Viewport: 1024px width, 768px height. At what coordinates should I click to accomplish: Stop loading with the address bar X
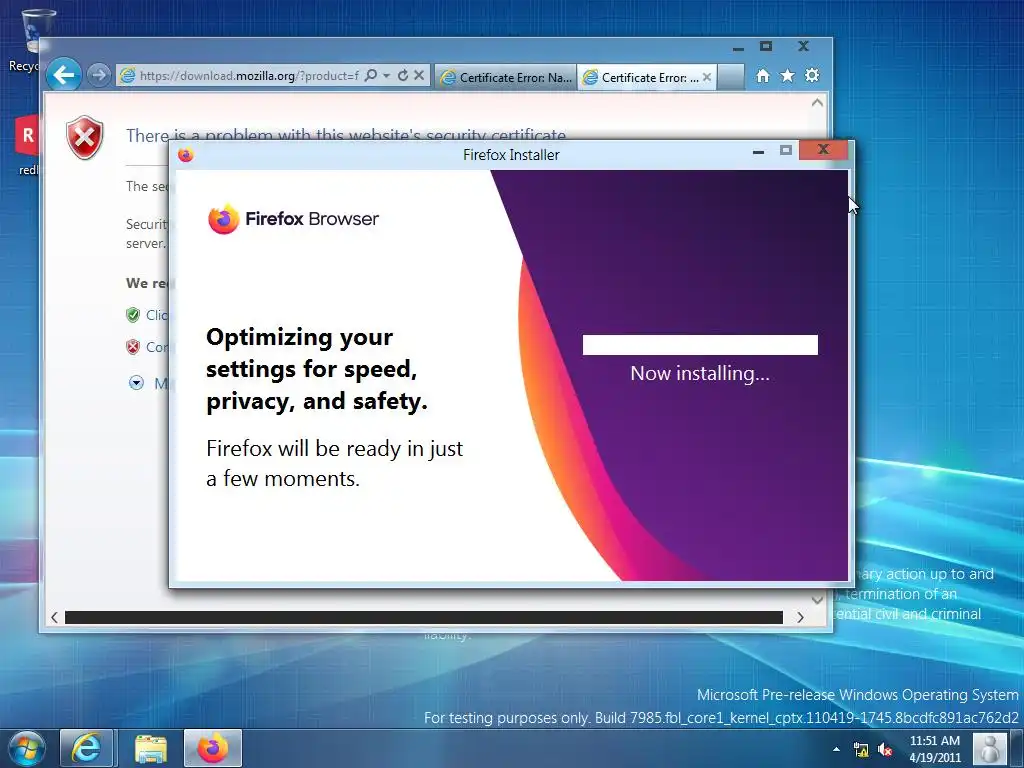419,76
